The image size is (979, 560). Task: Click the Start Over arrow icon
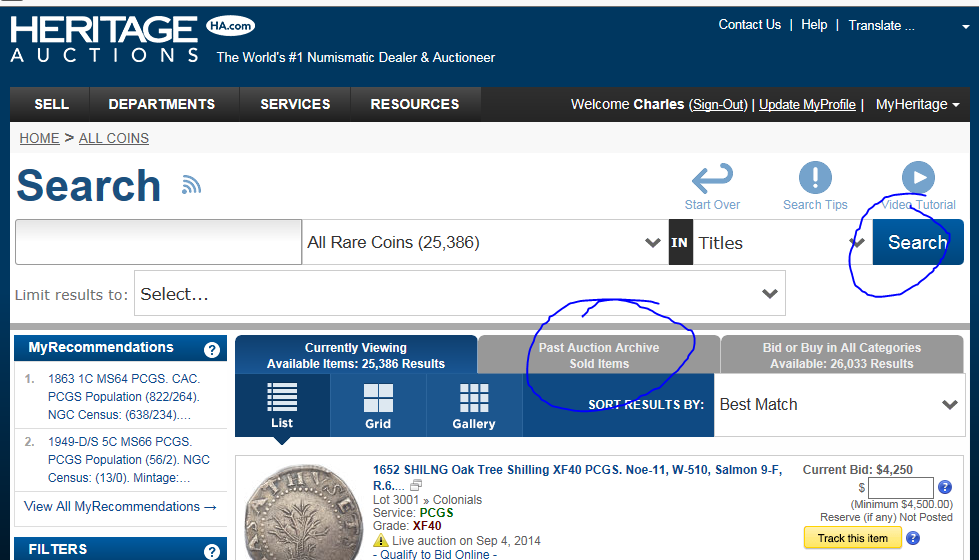pos(712,178)
